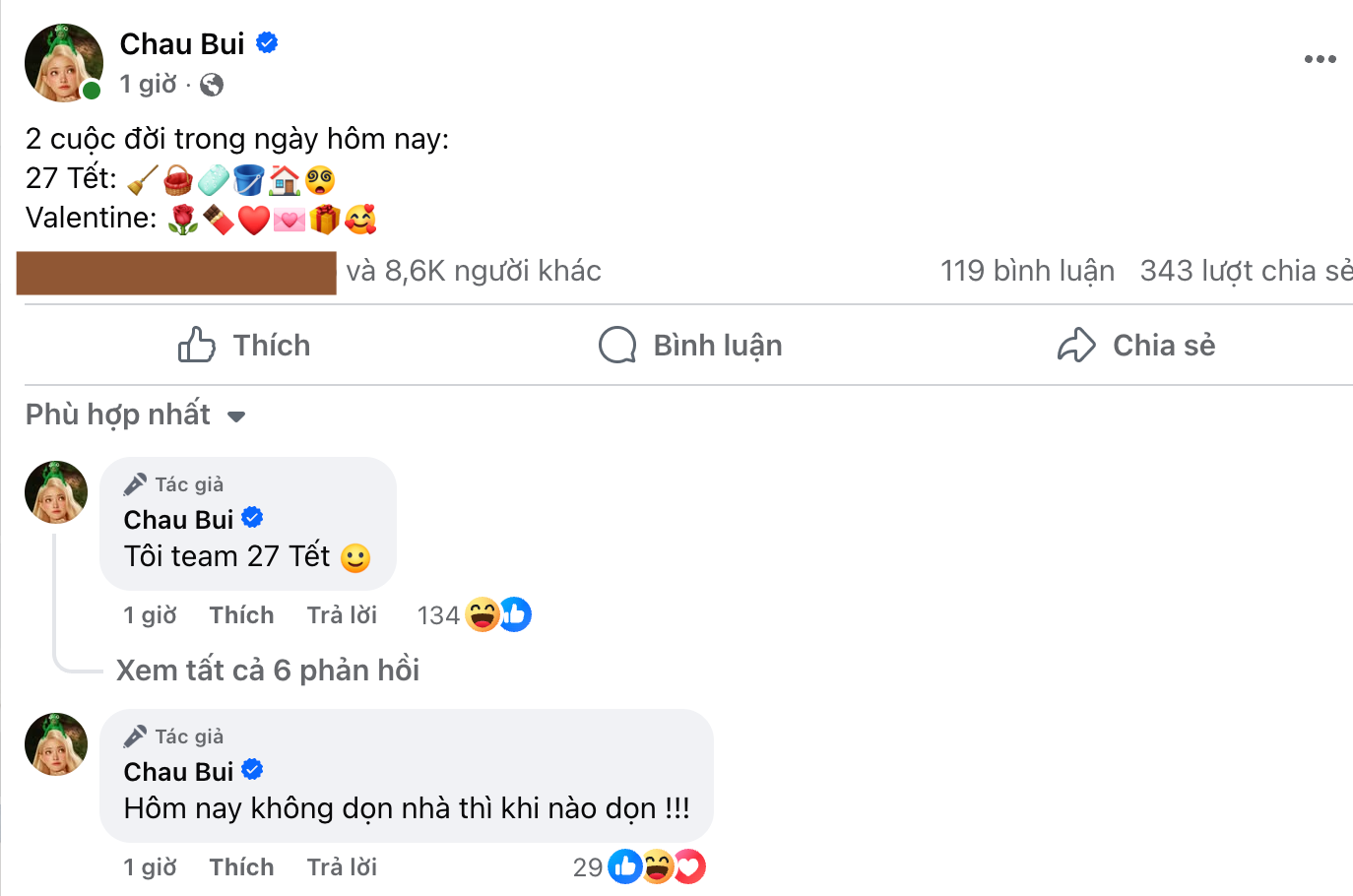Click the Trả lời option under first comment
Screen dimensions: 1353x896
tap(342, 614)
